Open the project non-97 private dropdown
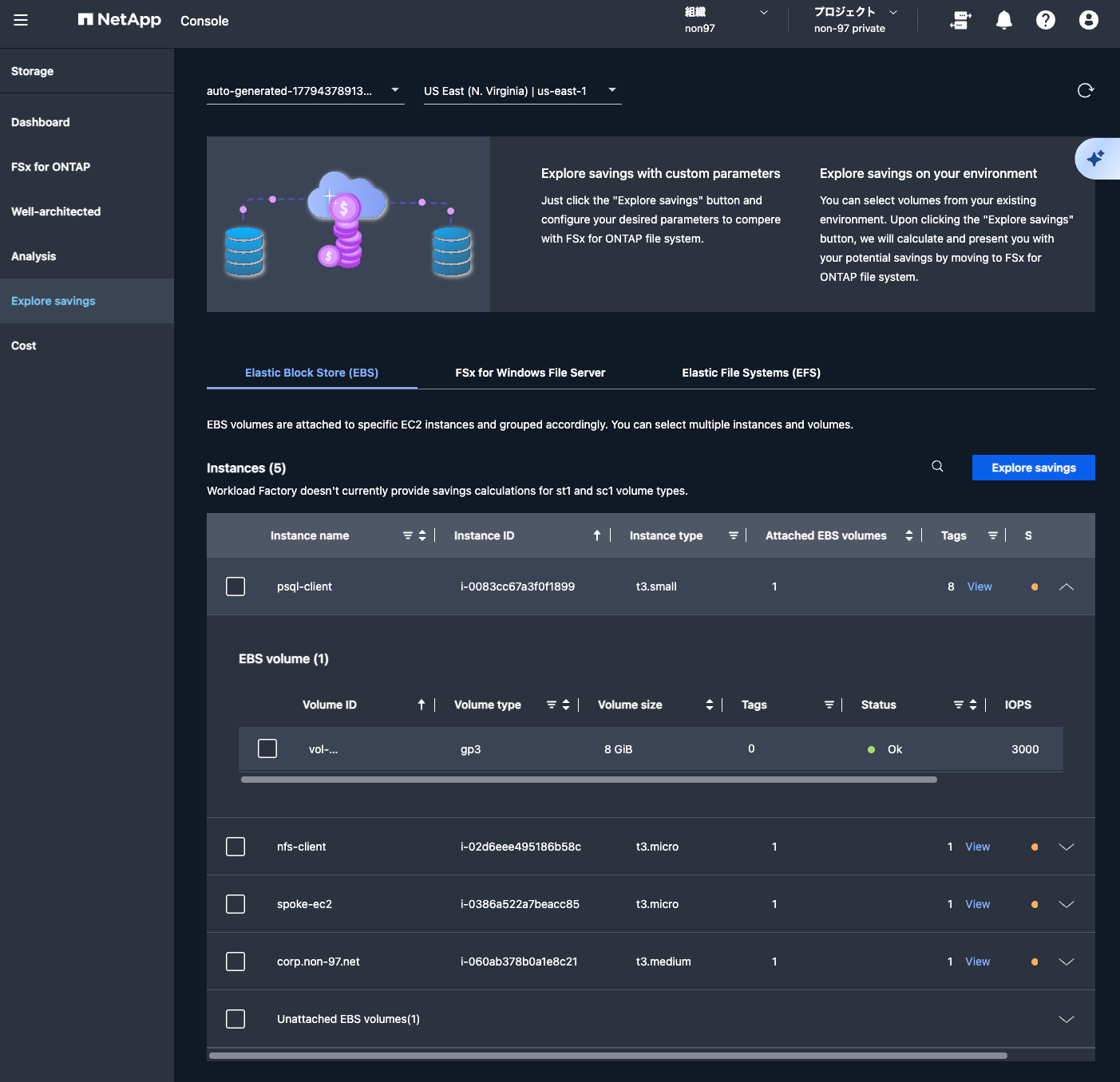Viewport: 1120px width, 1082px height. [855, 20]
